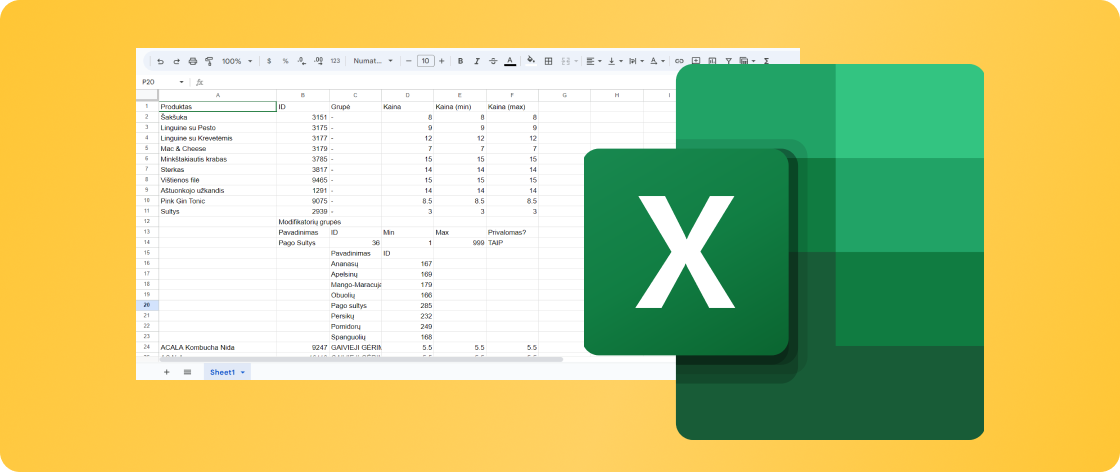
Task: Open the 100% zoom dropdown
Action: tap(237, 61)
